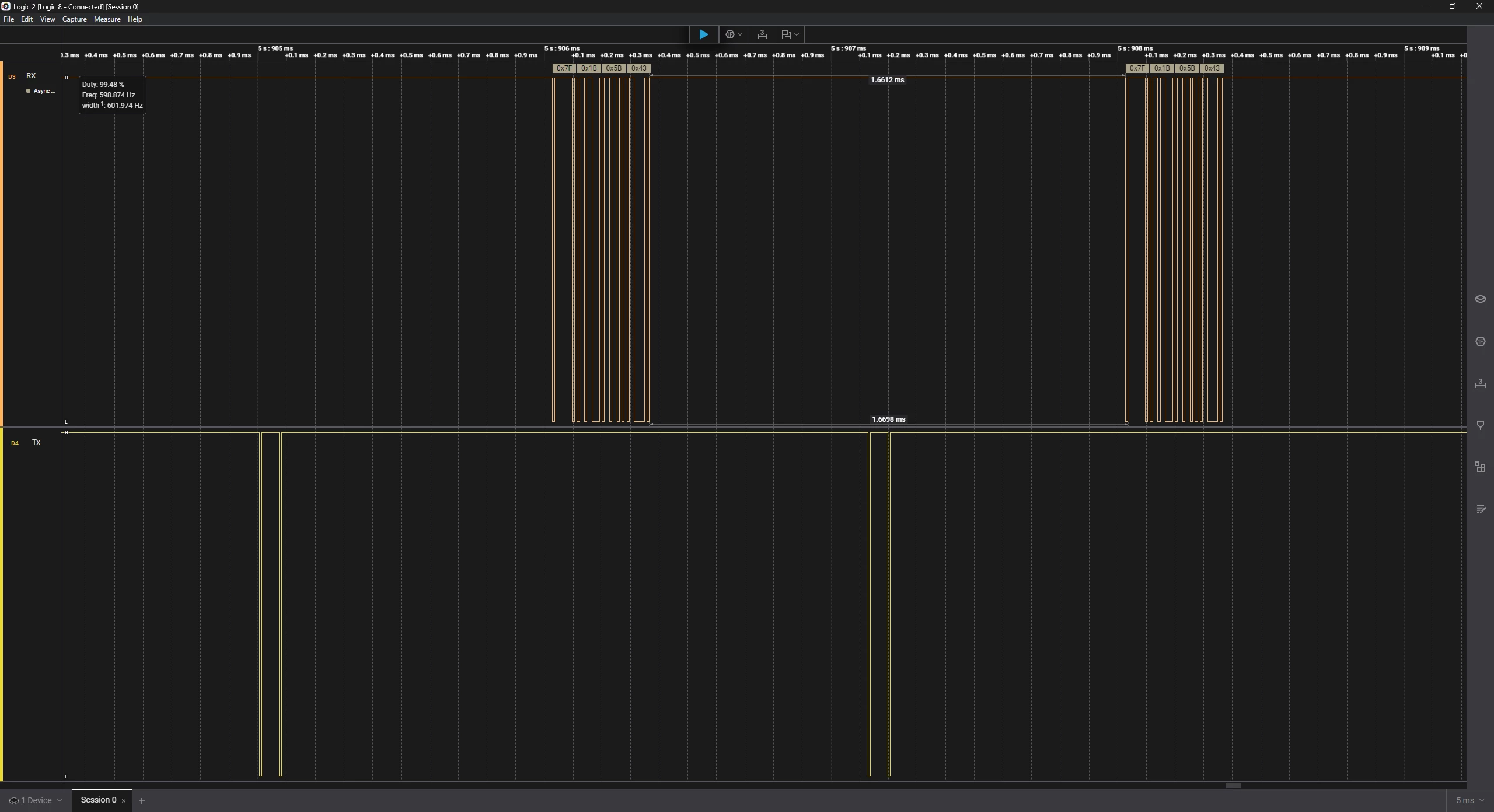Click the 5 s : 909 ms time marker

click(x=1422, y=48)
